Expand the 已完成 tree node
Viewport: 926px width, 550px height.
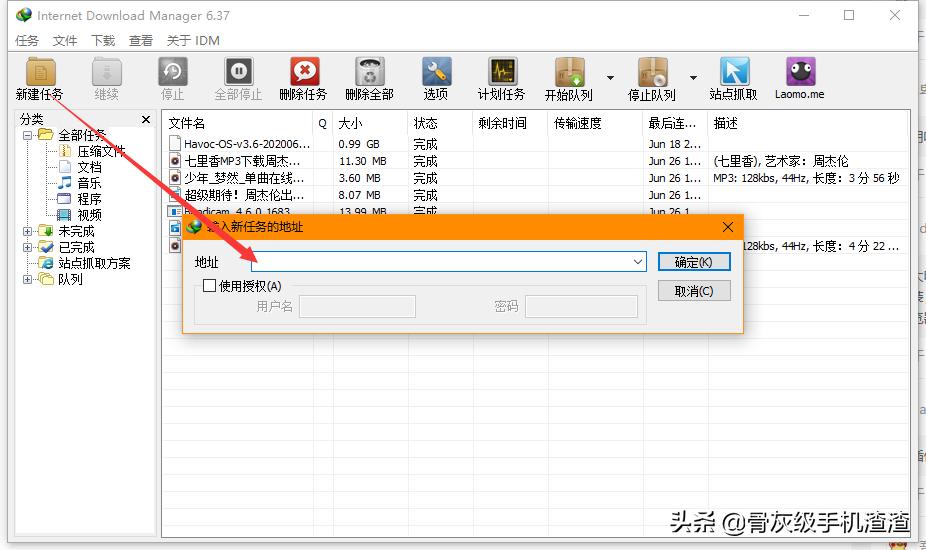27,247
